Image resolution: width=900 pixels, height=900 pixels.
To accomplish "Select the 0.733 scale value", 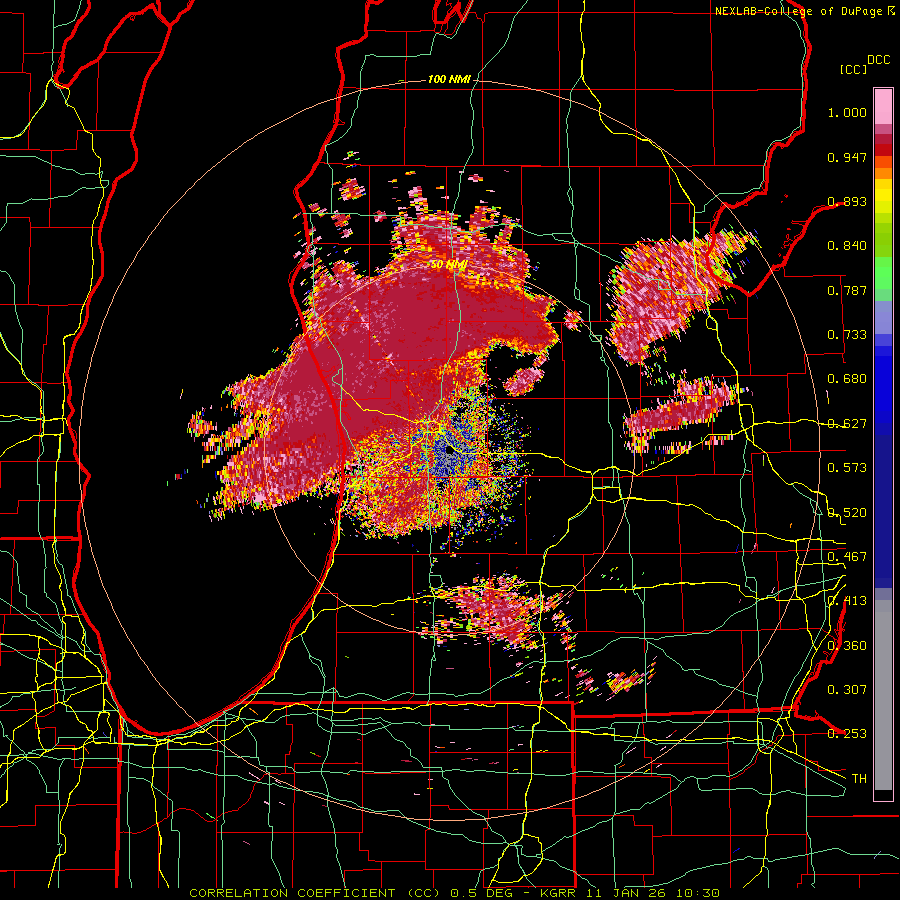I will (847, 335).
